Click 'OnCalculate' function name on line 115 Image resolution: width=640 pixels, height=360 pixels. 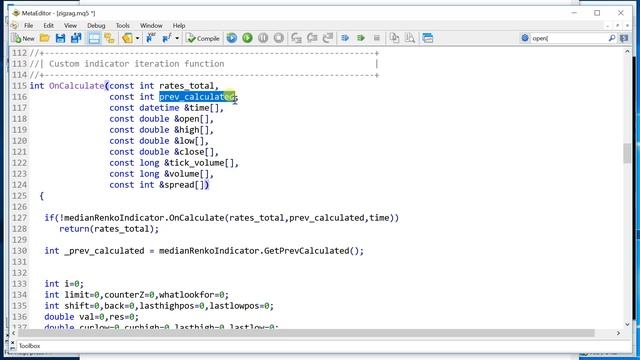click(x=76, y=86)
